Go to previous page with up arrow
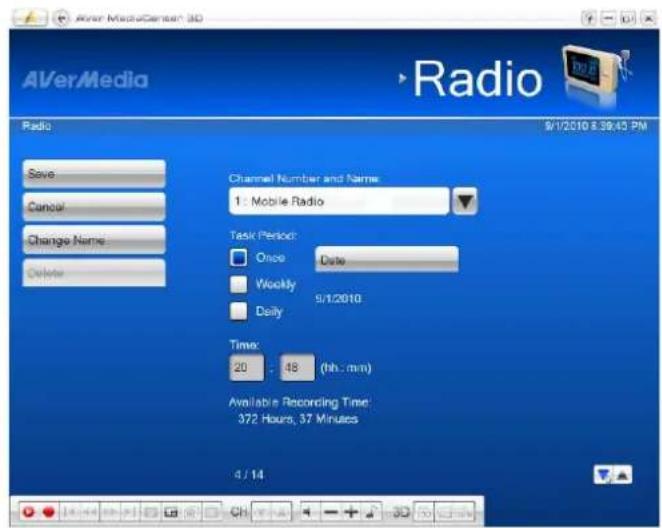Screen dimensions: 662x528 coord(623,475)
